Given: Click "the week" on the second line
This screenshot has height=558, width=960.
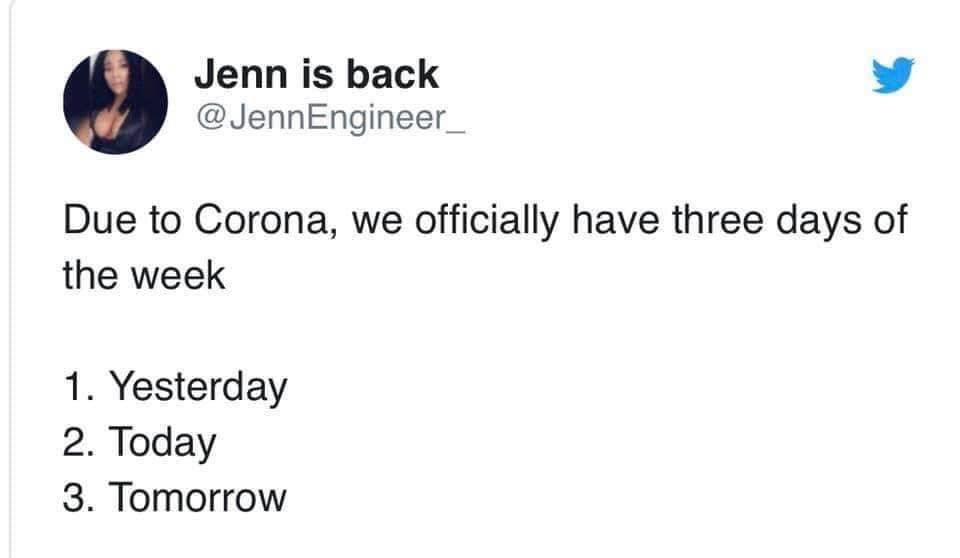Looking at the screenshot, I should (144, 275).
